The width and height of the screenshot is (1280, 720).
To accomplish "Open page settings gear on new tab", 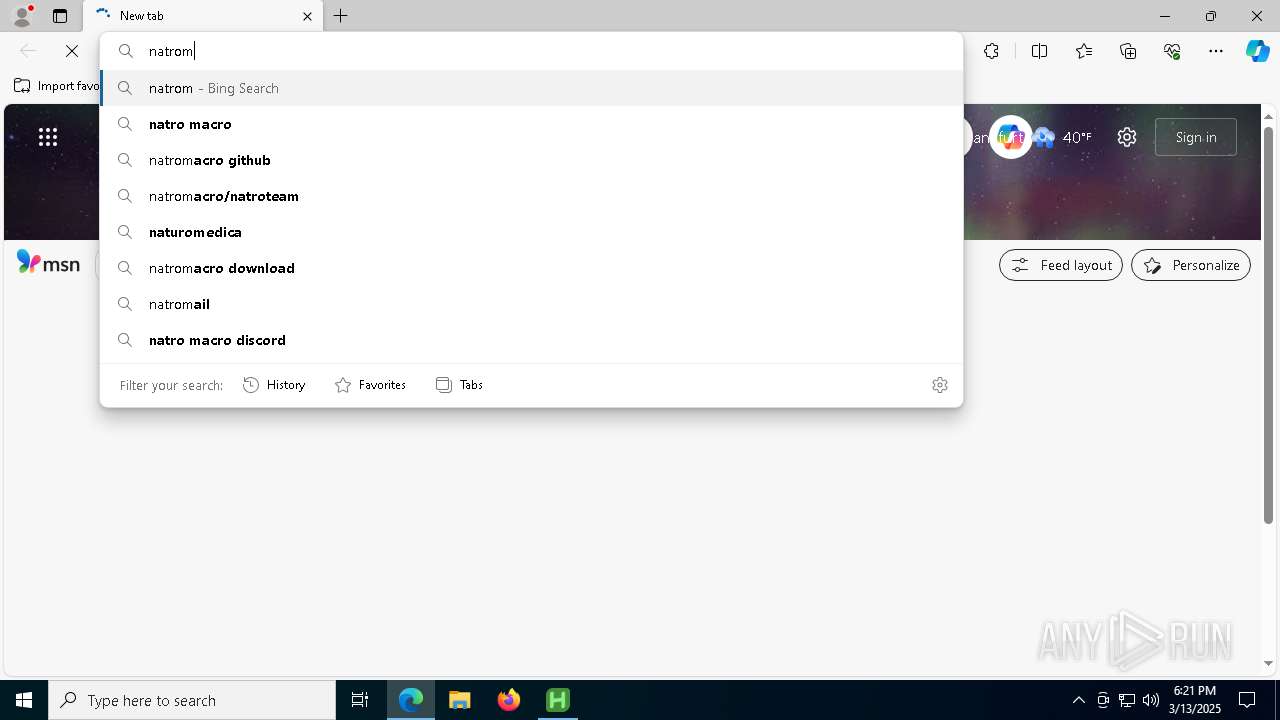I will [x=1127, y=137].
